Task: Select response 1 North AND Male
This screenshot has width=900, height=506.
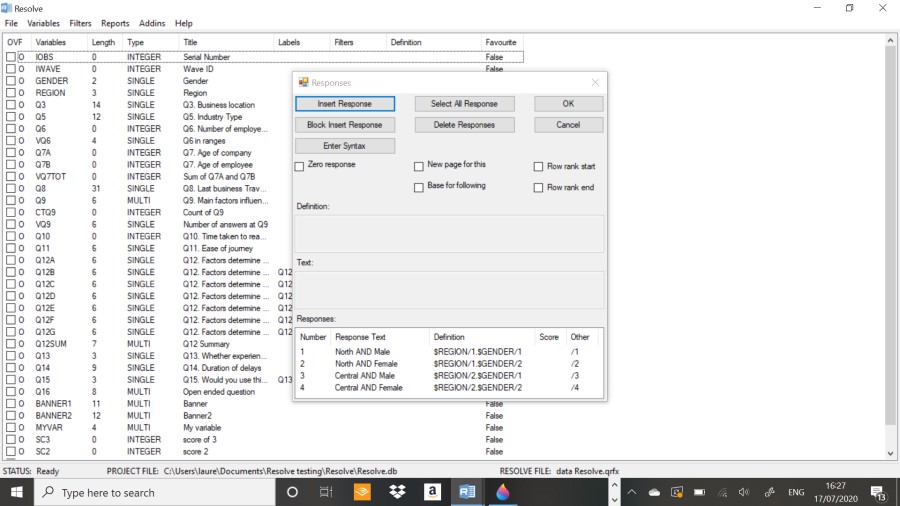Action: pos(449,352)
